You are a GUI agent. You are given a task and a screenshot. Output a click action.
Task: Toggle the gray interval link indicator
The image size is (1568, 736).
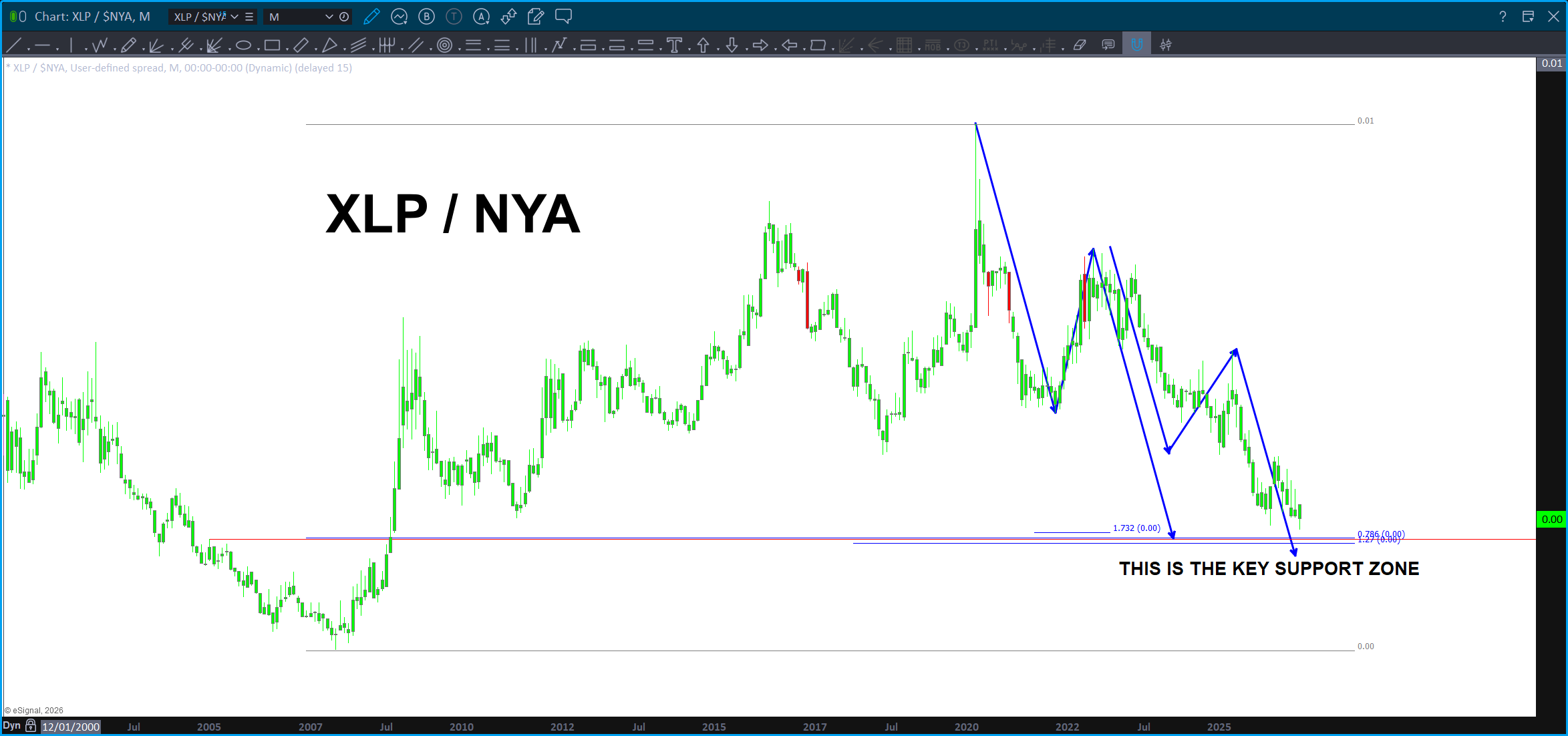pos(22,17)
